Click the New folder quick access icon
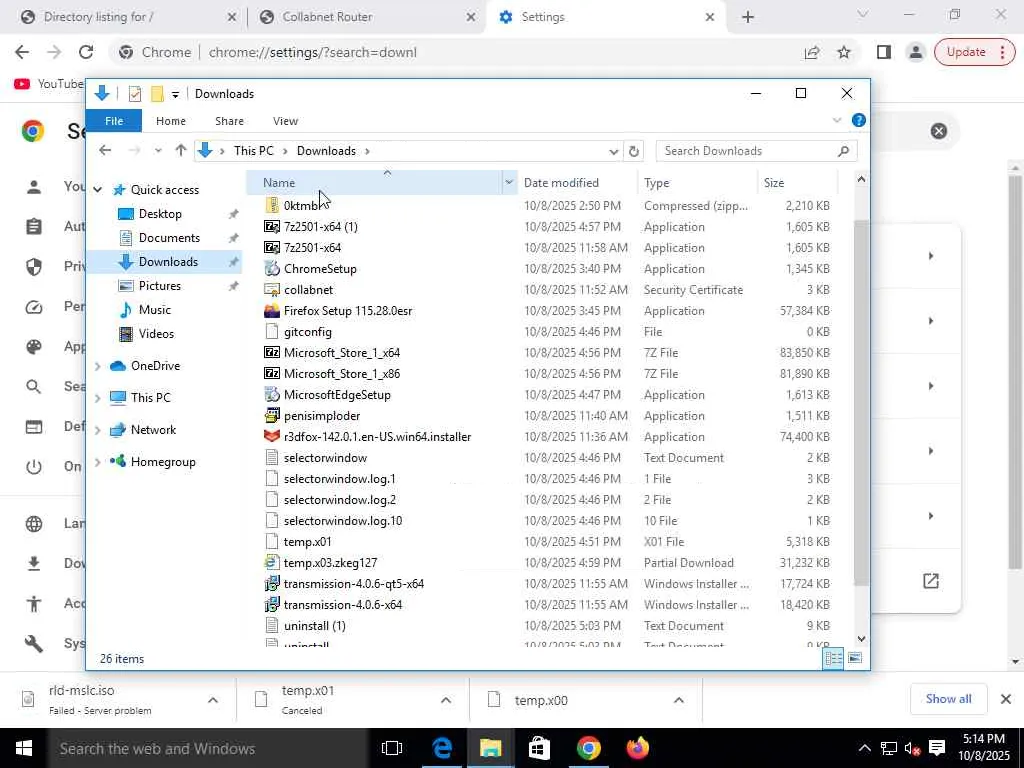The width and height of the screenshot is (1024, 768). [x=157, y=94]
